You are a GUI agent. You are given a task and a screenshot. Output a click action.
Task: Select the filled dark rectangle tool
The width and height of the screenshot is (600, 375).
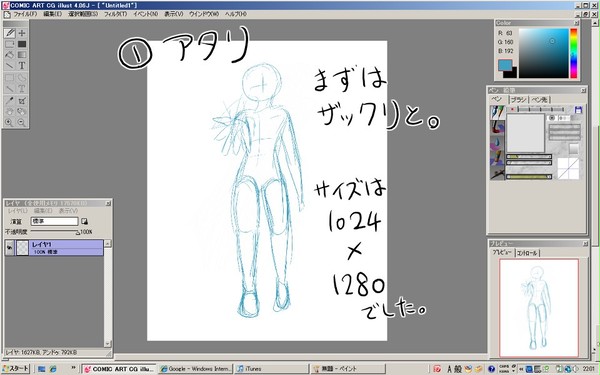coord(22,44)
